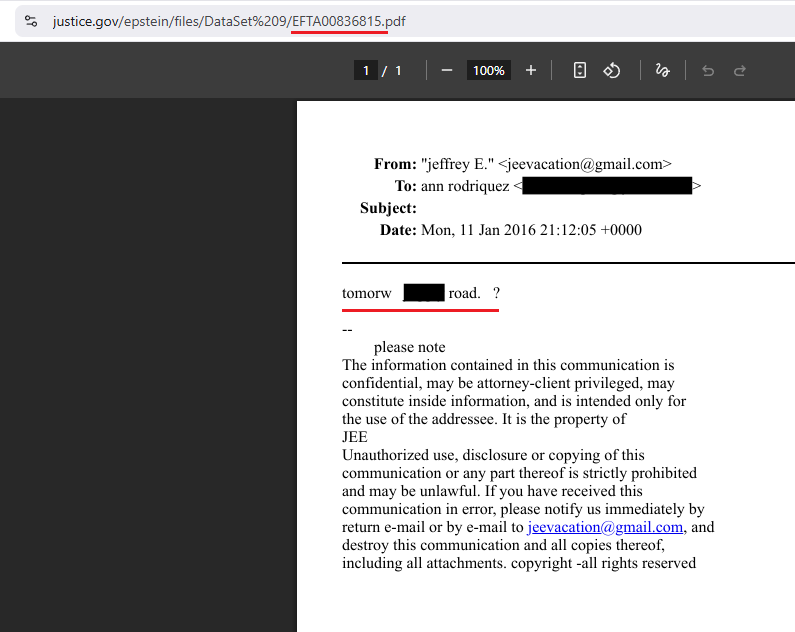The width and height of the screenshot is (795, 632).
Task: Click the word "tomorw" in message body
Action: click(367, 293)
